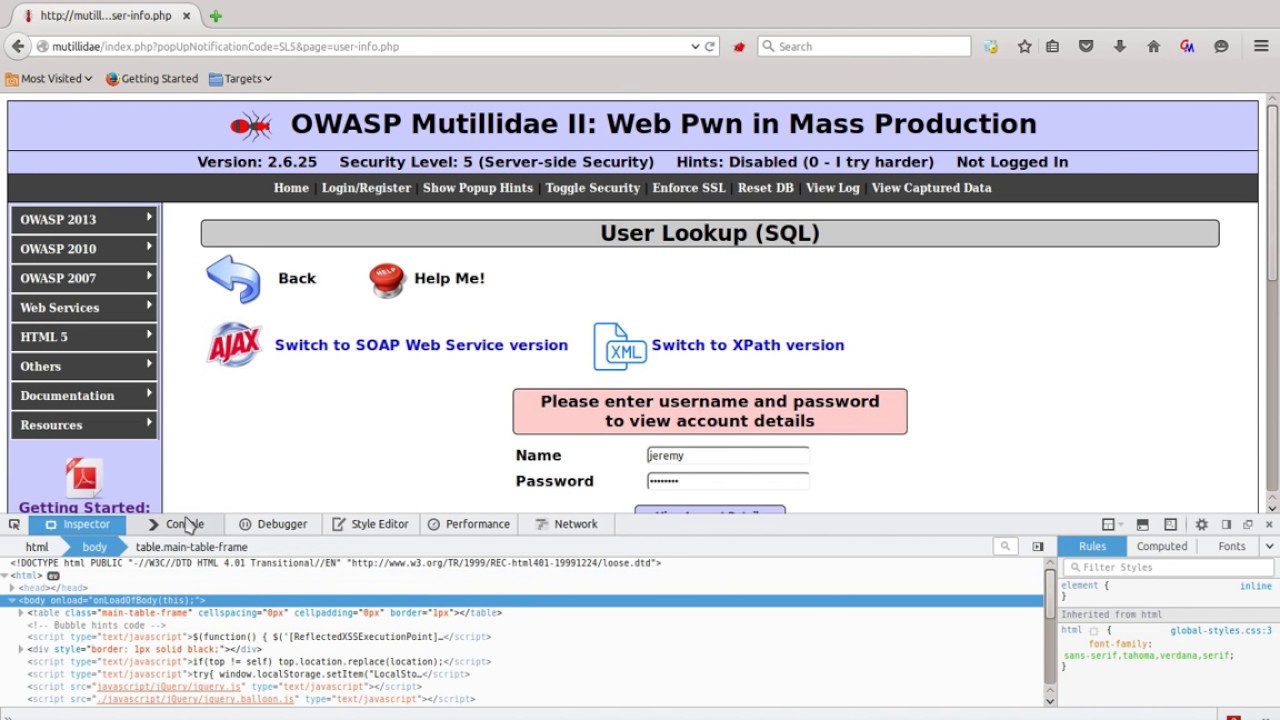Click the Filter Styles input

[x=1167, y=567]
